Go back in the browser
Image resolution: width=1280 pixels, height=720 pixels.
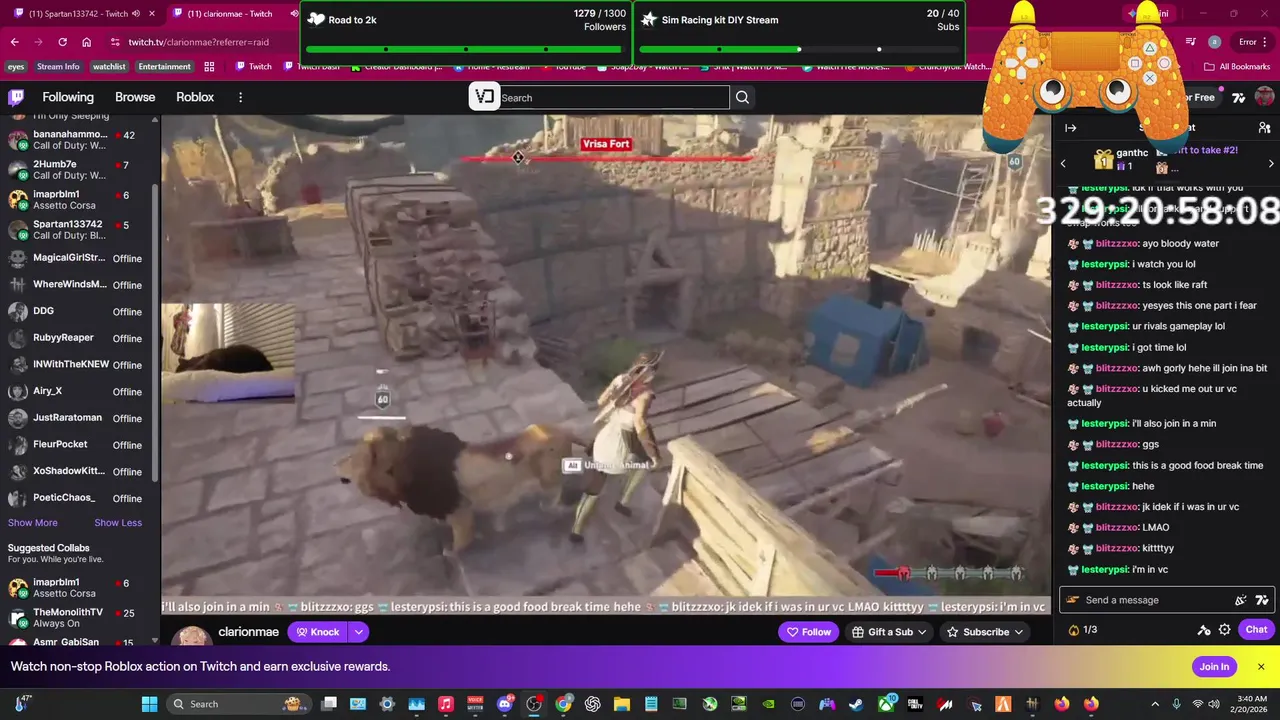(14, 42)
